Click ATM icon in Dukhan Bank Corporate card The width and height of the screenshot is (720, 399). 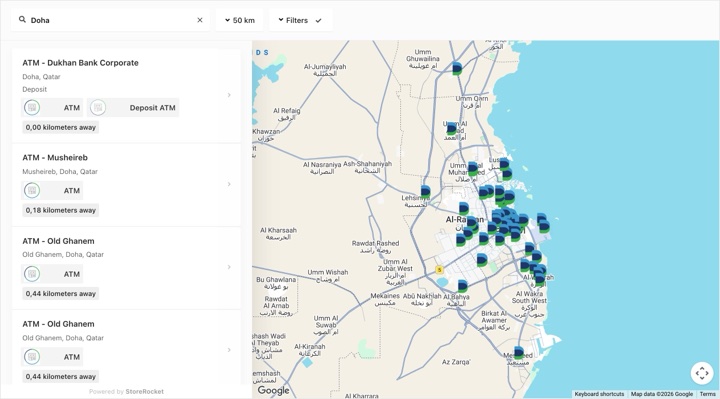pos(32,108)
